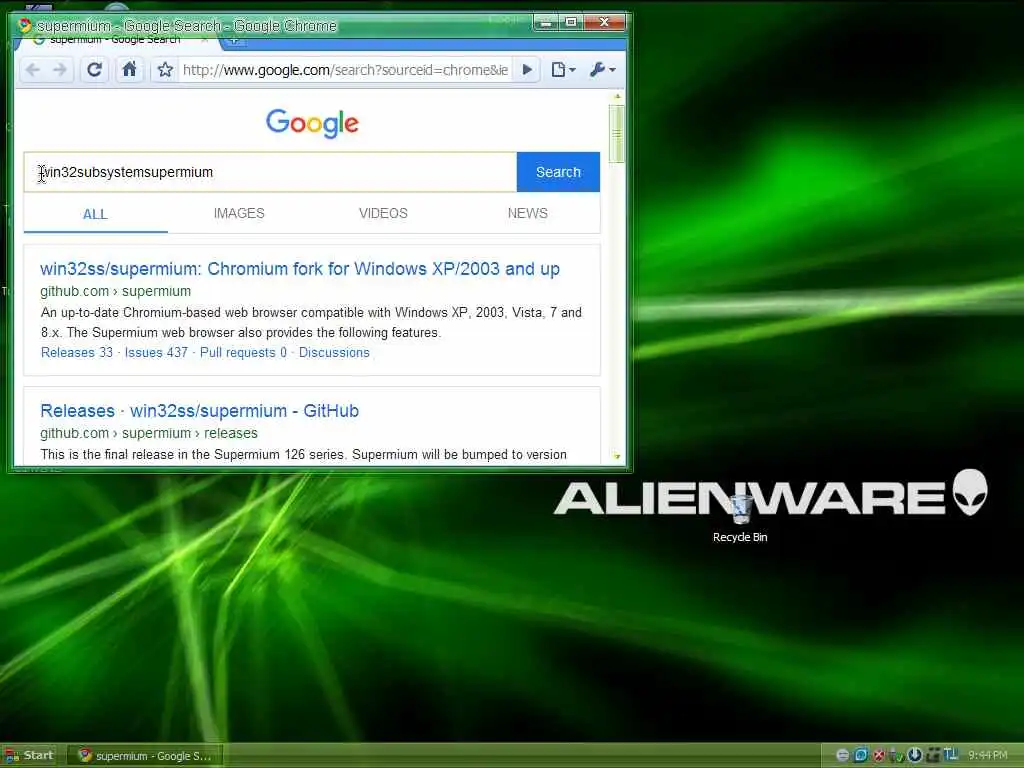The width and height of the screenshot is (1024, 768).
Task: Switch to the ALL results tab
Action: point(95,214)
